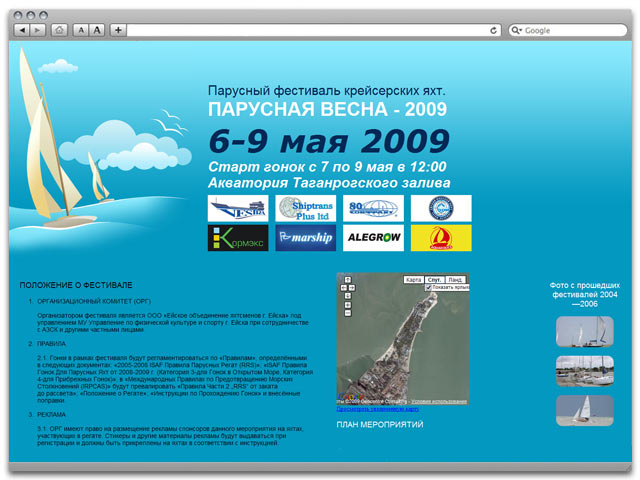Screen dimensions: 640x480
Task: Add a bookmark with the plus button
Action: click(x=118, y=30)
